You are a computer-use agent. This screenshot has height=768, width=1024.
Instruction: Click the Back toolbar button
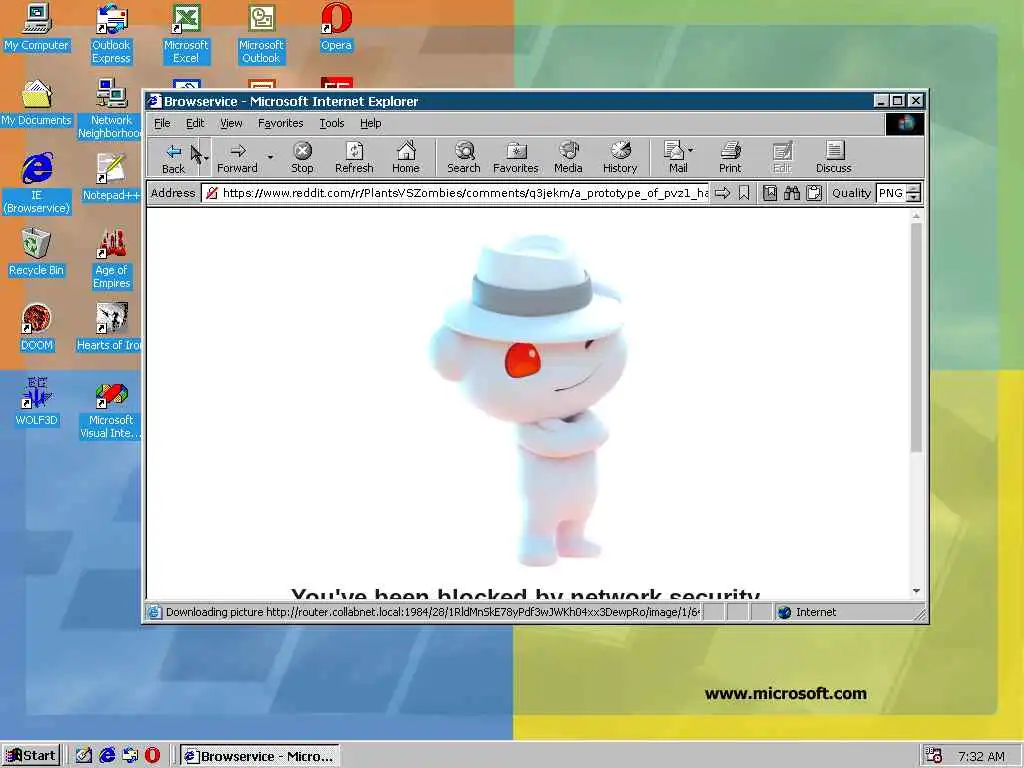tap(173, 157)
